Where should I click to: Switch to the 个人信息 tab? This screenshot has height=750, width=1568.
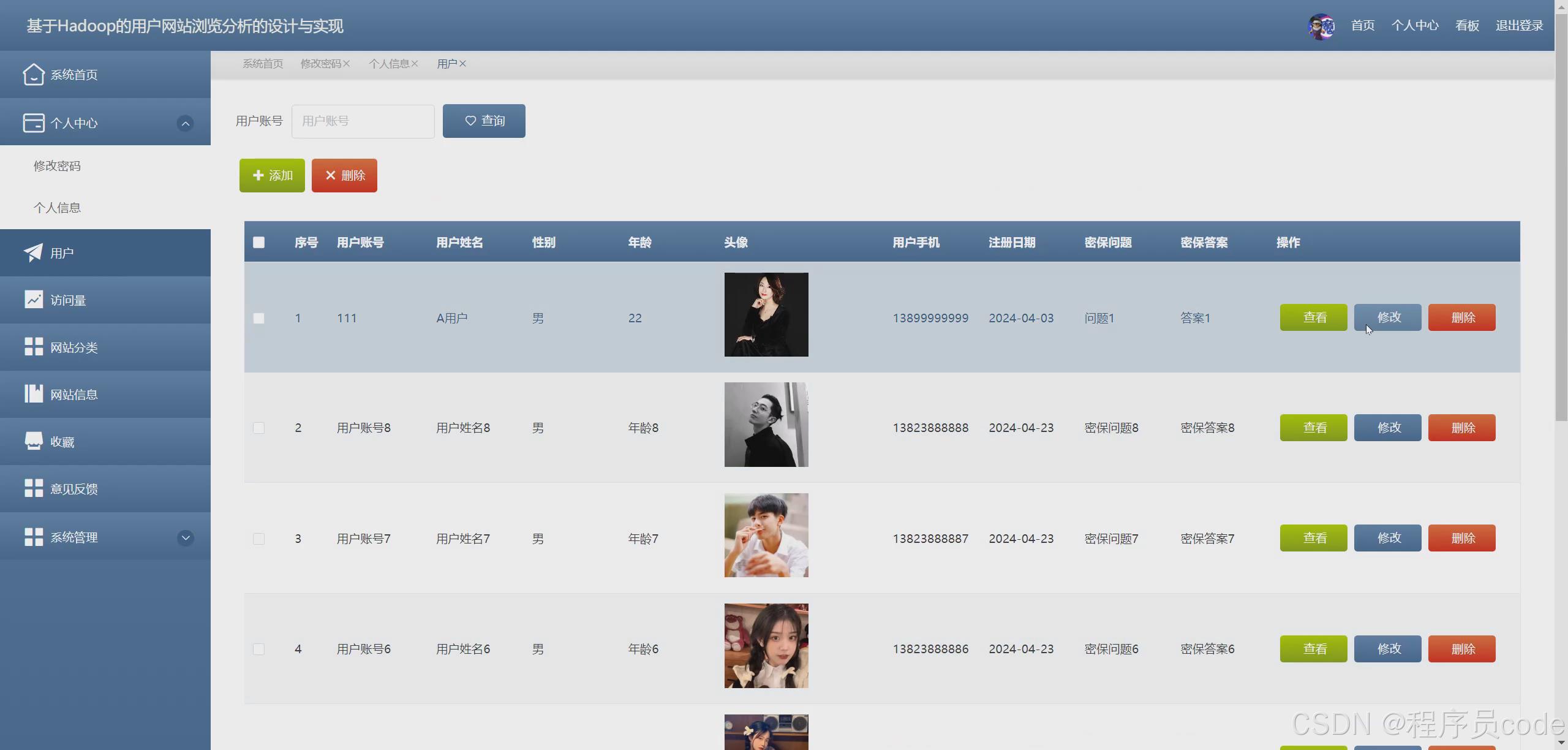point(388,64)
